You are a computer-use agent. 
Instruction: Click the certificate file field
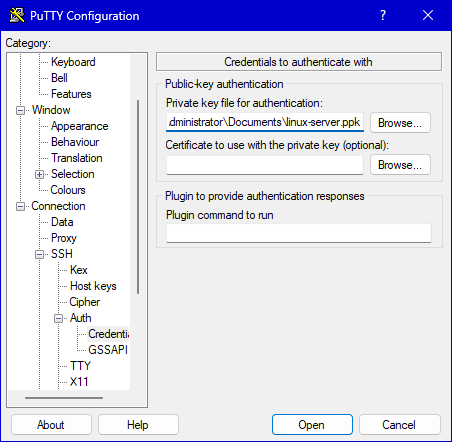tap(265, 164)
